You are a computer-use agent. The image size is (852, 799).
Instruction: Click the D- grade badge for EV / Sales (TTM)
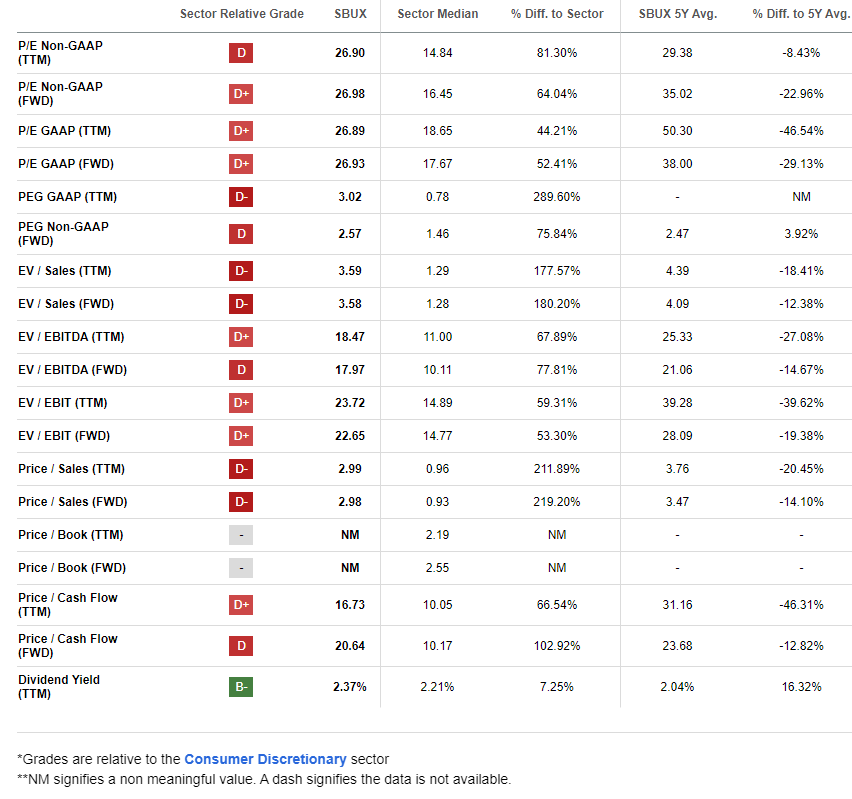[241, 271]
